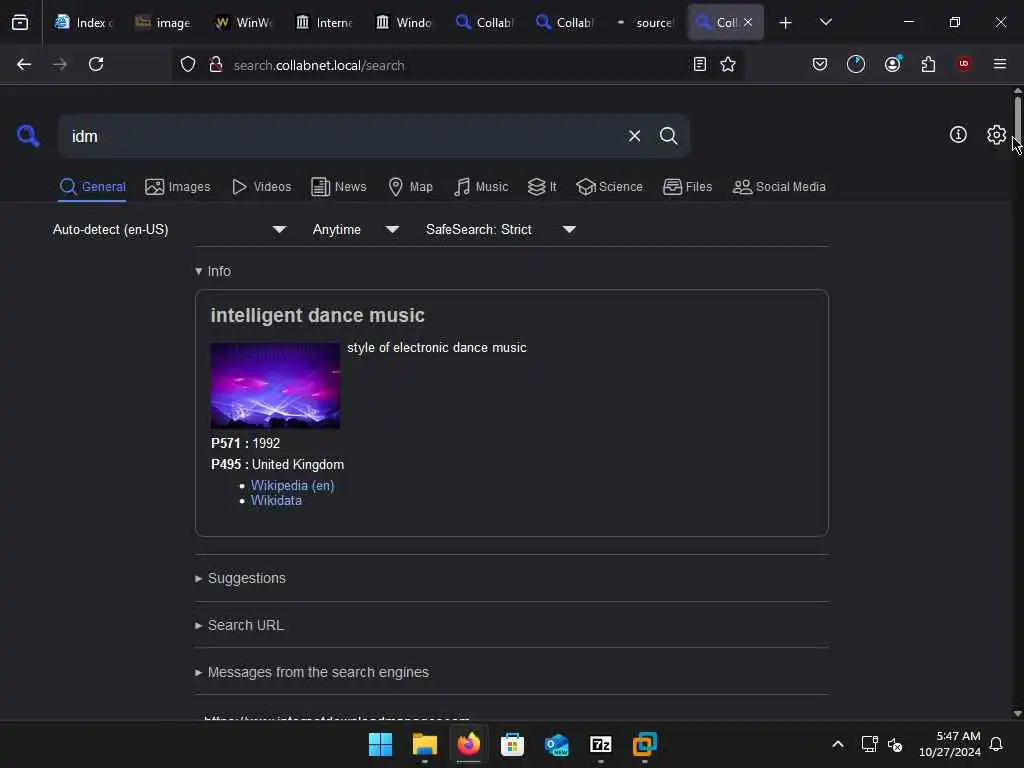Click the SearXNG magnifier logo
The height and width of the screenshot is (768, 1024).
(x=27, y=136)
